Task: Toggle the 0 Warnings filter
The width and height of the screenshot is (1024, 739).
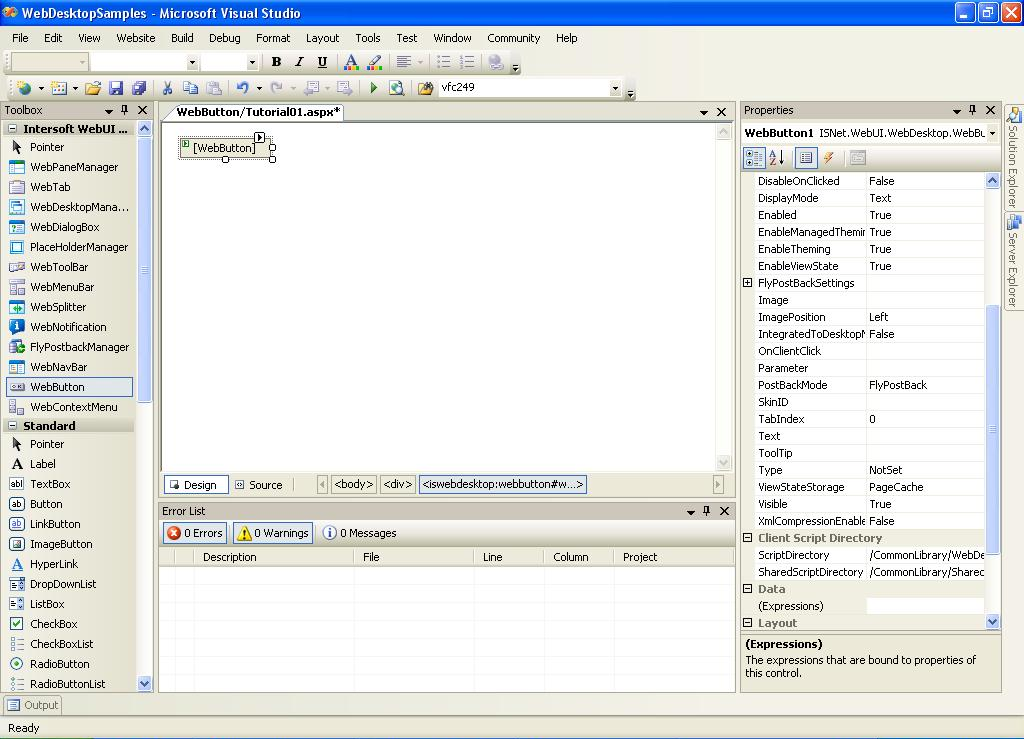Action: coord(273,533)
